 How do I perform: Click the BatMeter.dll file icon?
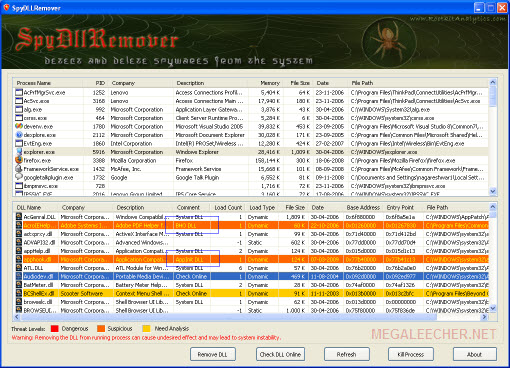pyautogui.click(x=19, y=285)
